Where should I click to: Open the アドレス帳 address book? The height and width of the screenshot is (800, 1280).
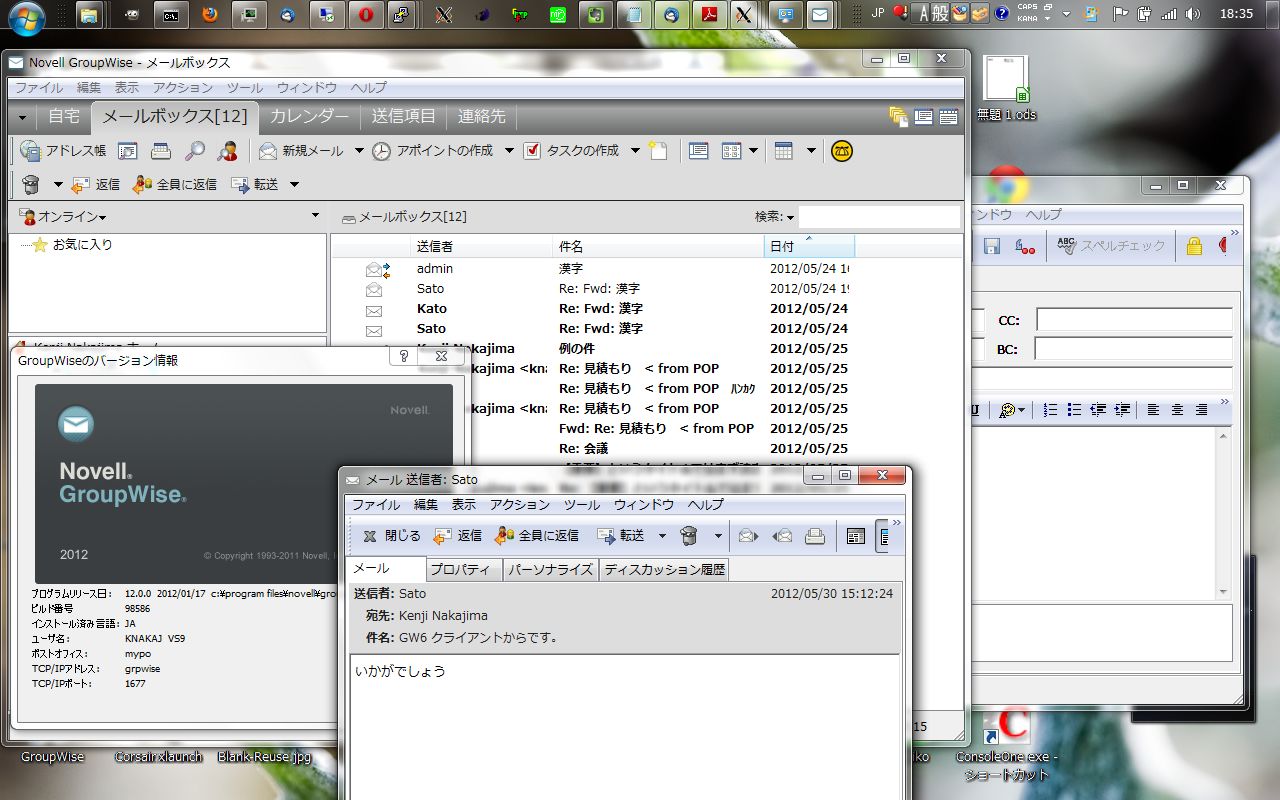click(x=63, y=151)
